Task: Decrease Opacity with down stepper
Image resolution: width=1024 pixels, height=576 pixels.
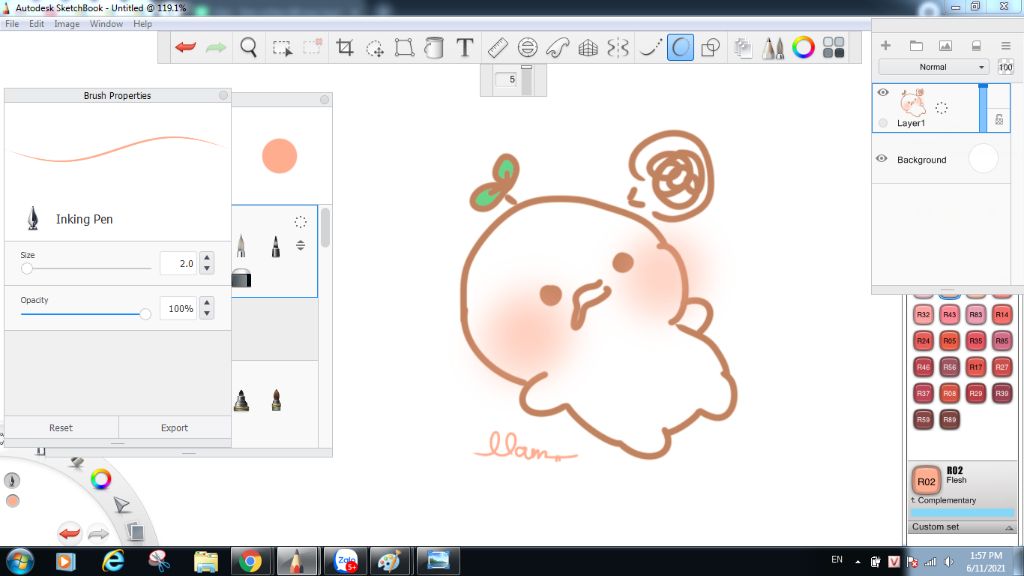Action: pos(207,313)
